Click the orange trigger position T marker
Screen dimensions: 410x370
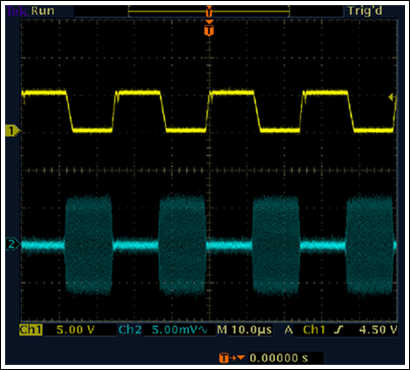point(209,28)
